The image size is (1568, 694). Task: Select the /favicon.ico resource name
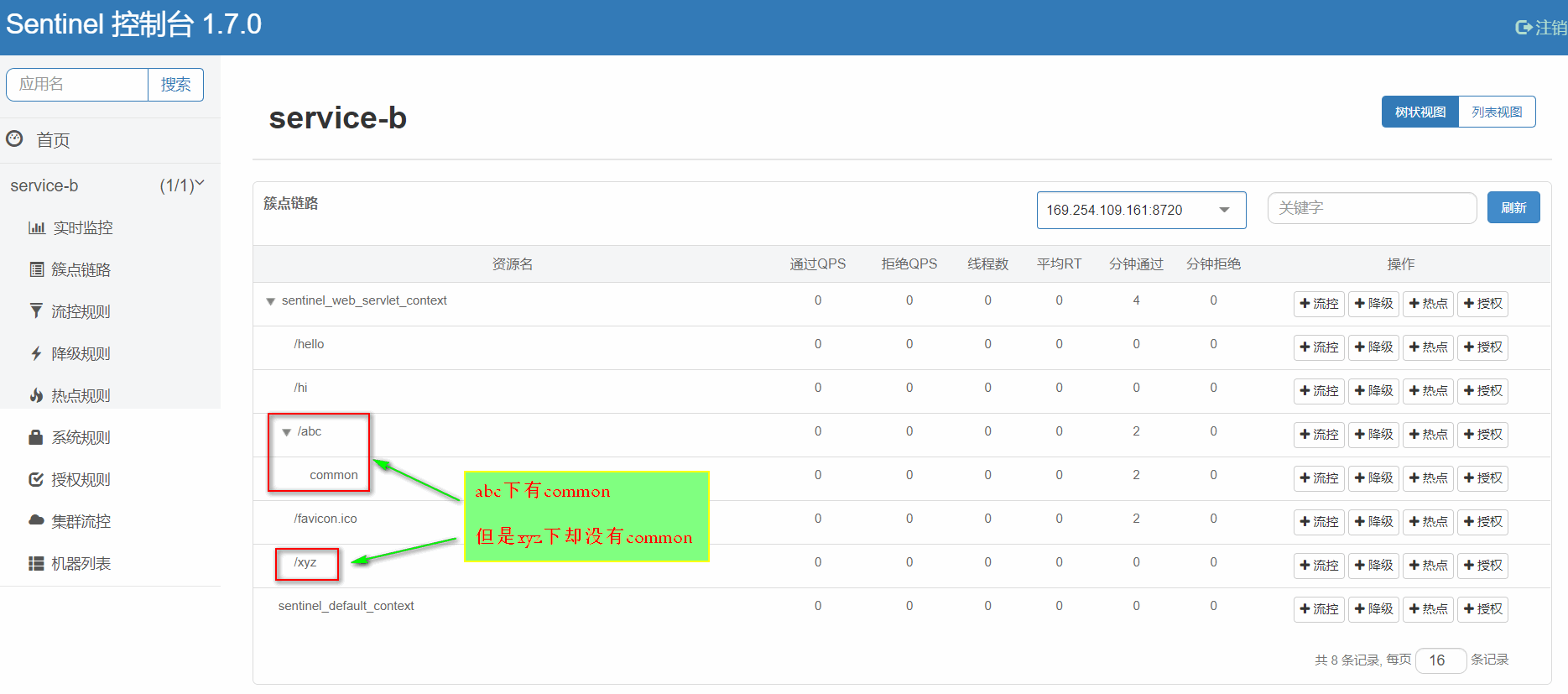(x=326, y=519)
